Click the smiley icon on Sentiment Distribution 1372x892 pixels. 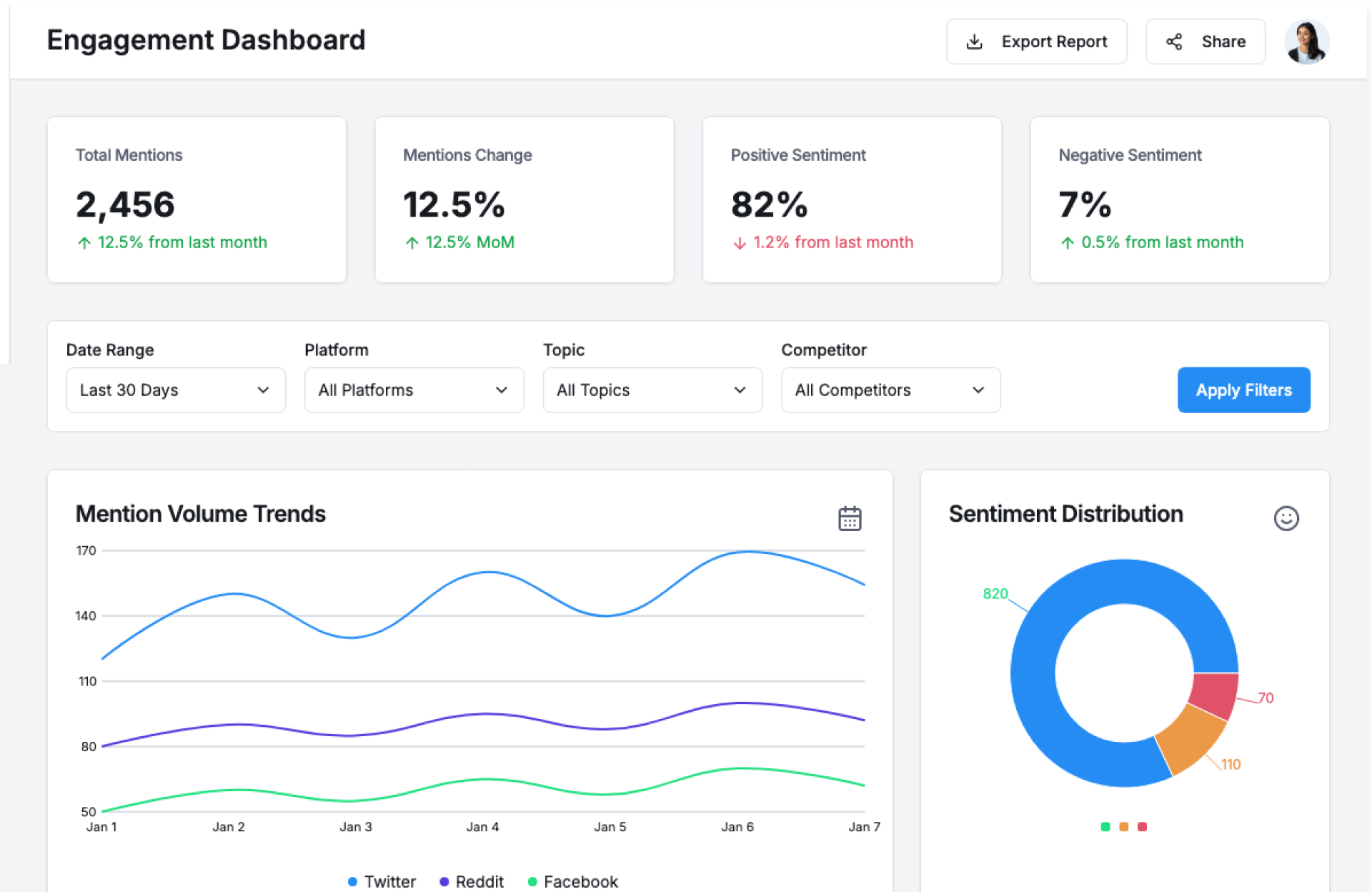click(1286, 518)
